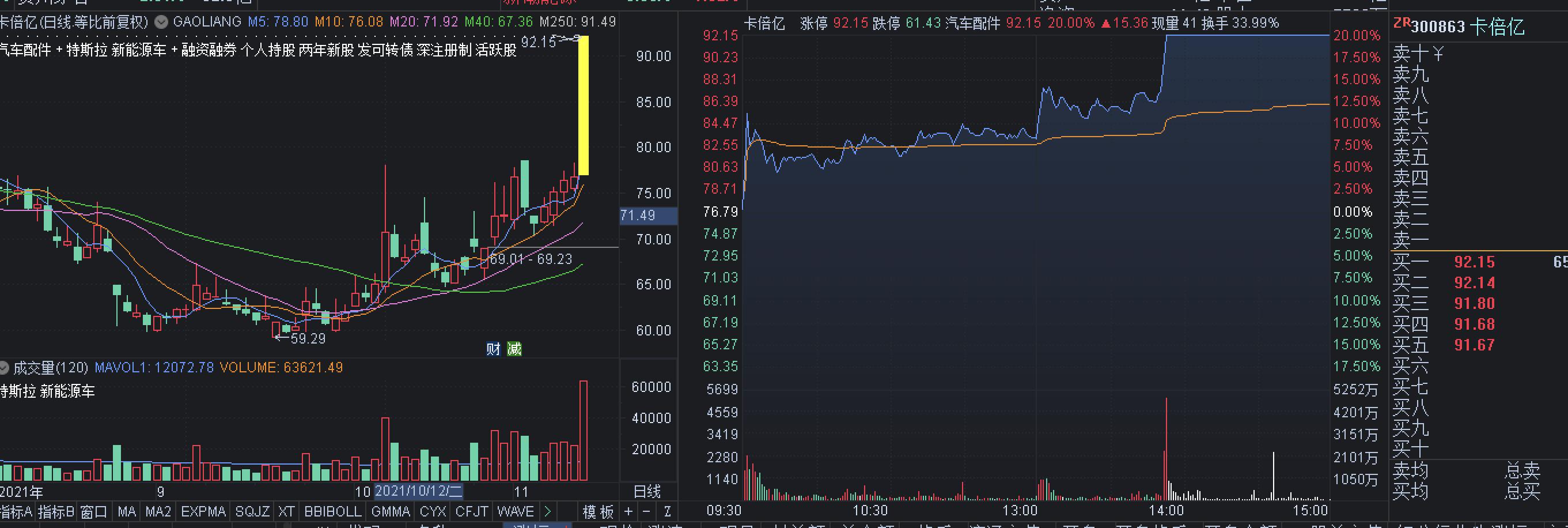
Task: Zoom in using the + toolbar icon
Action: (x=627, y=511)
